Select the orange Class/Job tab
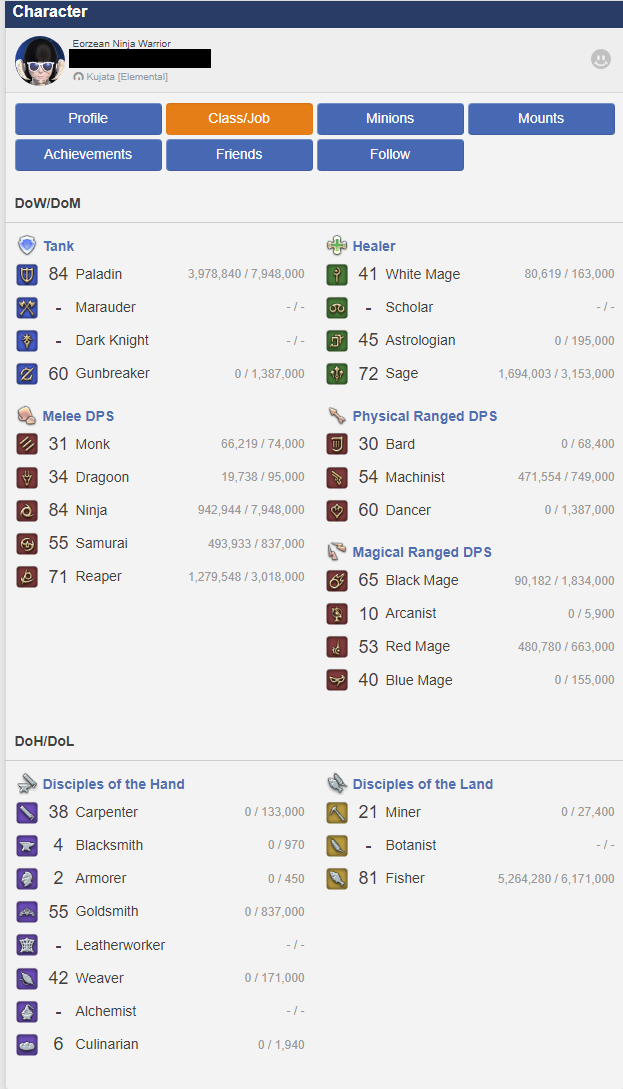 point(239,119)
